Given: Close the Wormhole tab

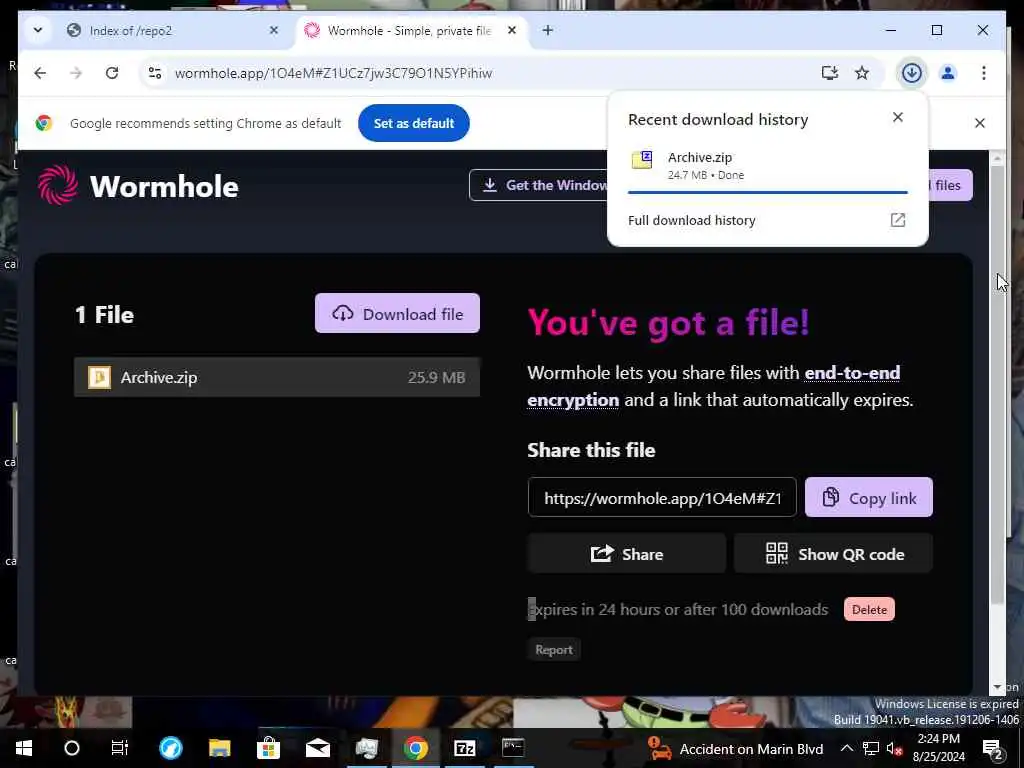Looking at the screenshot, I should [x=512, y=30].
